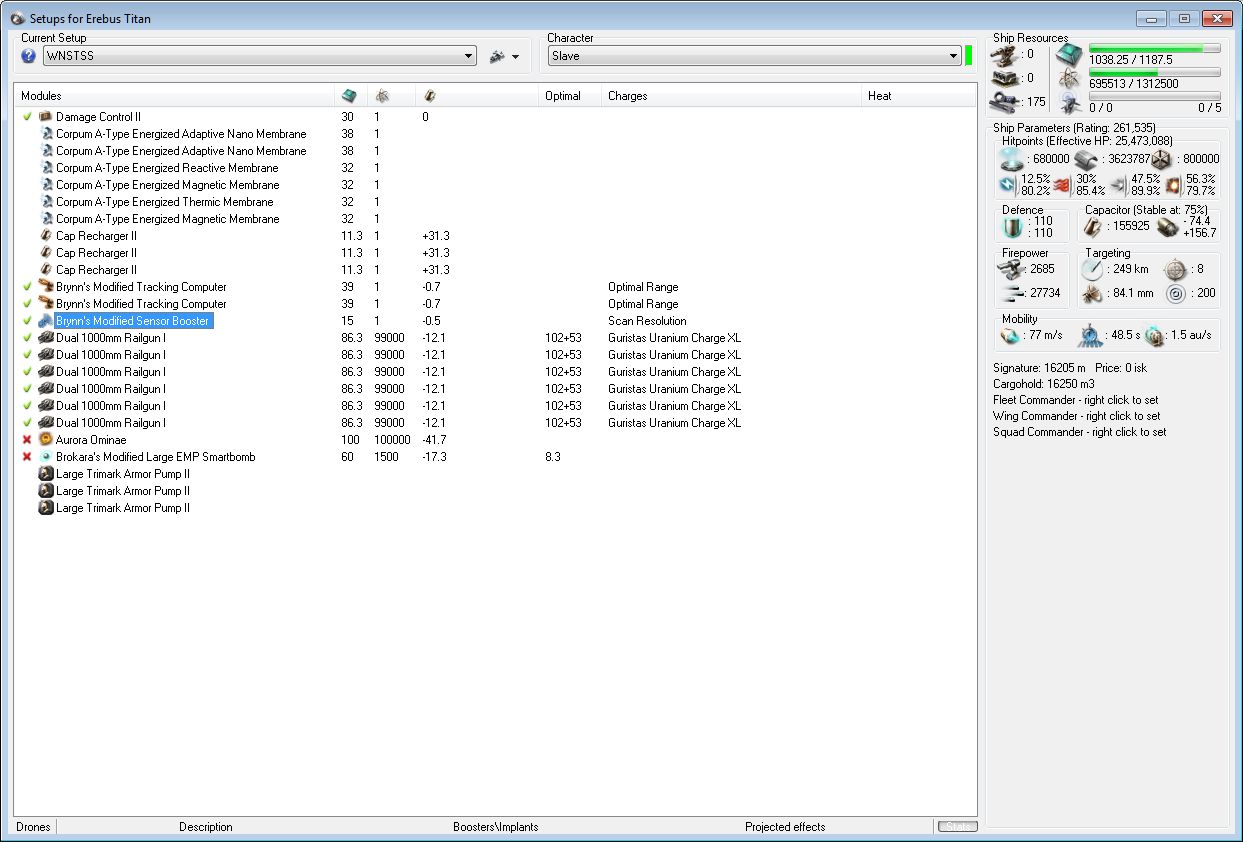Image resolution: width=1243 pixels, height=842 pixels.
Task: Click the Firepower turret icon showing 2685
Action: 1012,270
